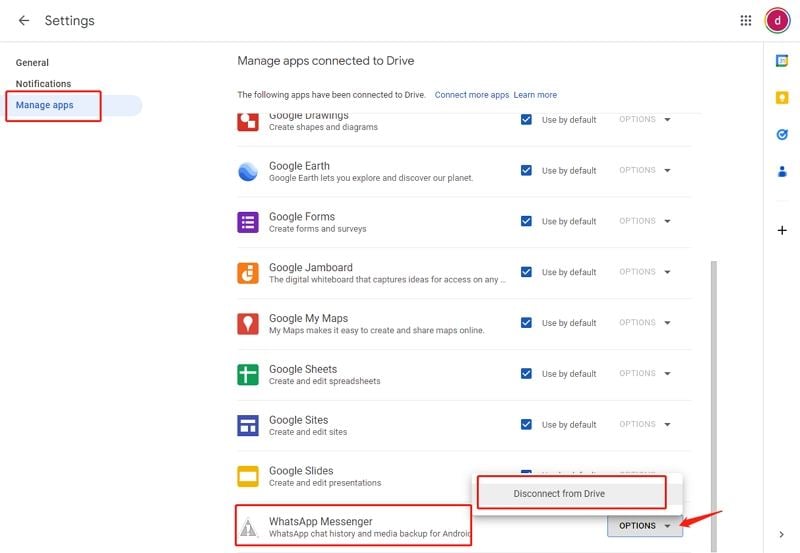The width and height of the screenshot is (800, 553).
Task: Toggle Use by default for Google Sheets
Action: pos(526,373)
